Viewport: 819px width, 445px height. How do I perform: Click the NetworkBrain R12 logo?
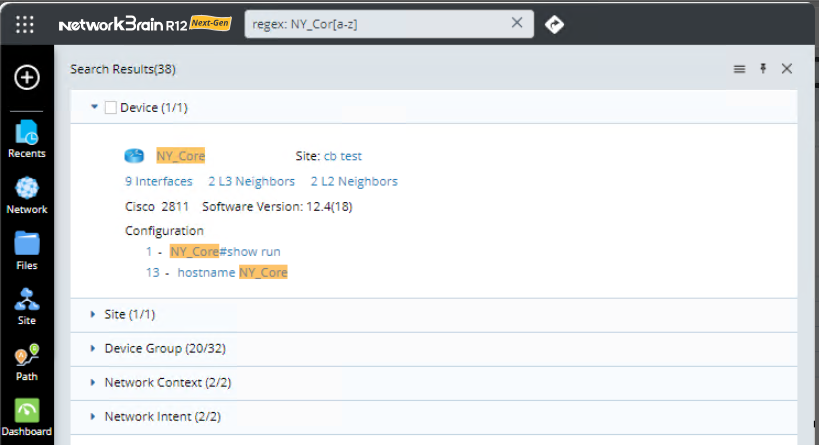click(x=145, y=24)
